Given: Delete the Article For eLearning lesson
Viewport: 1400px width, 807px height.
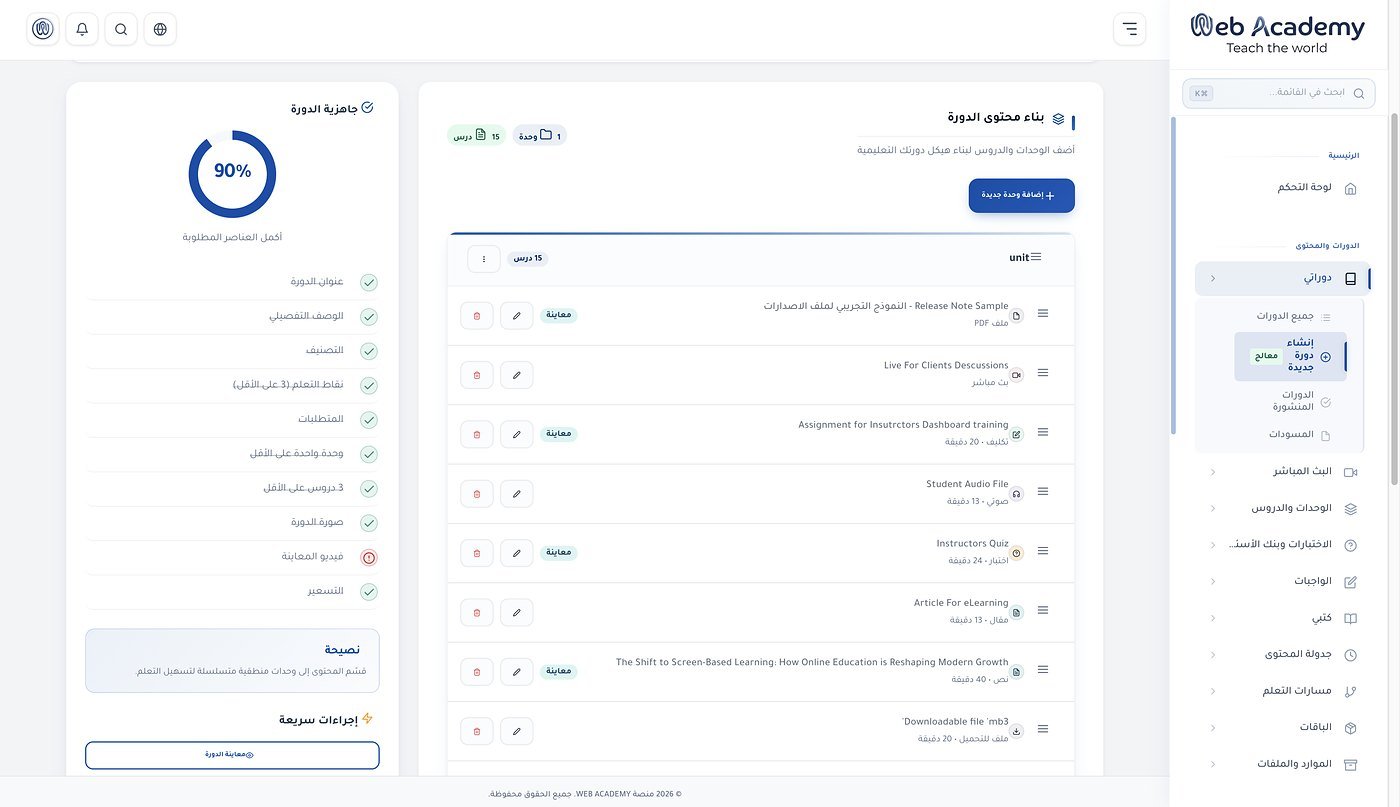Looking at the screenshot, I should (x=477, y=612).
